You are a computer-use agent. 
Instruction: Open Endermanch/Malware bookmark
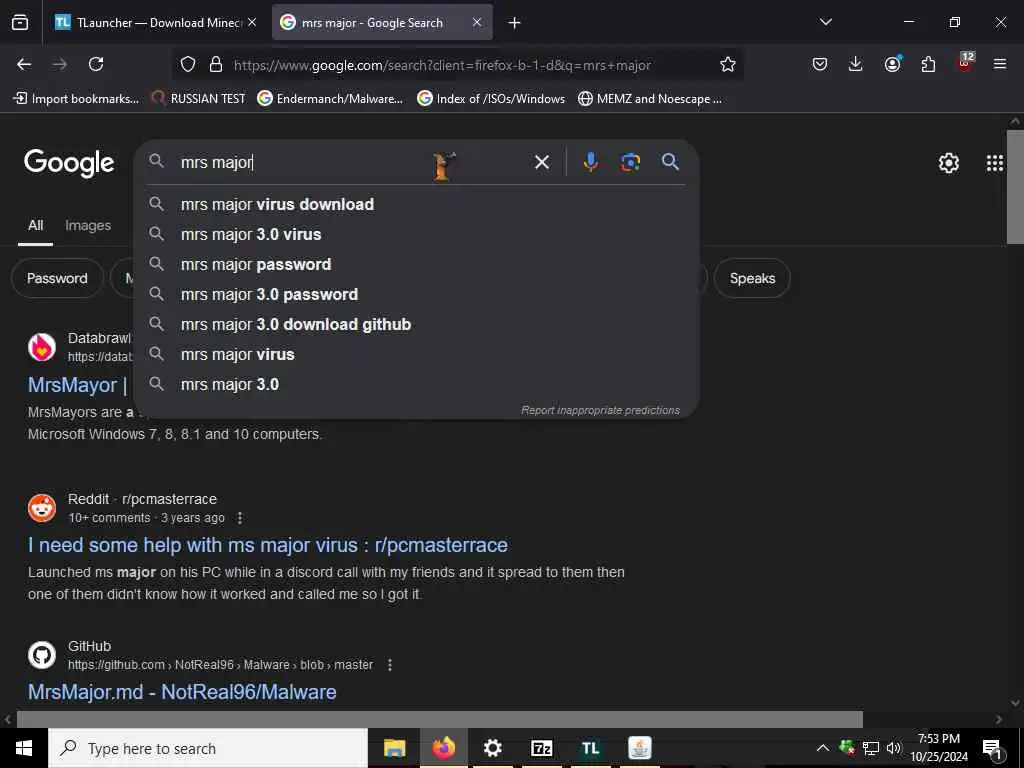[330, 99]
